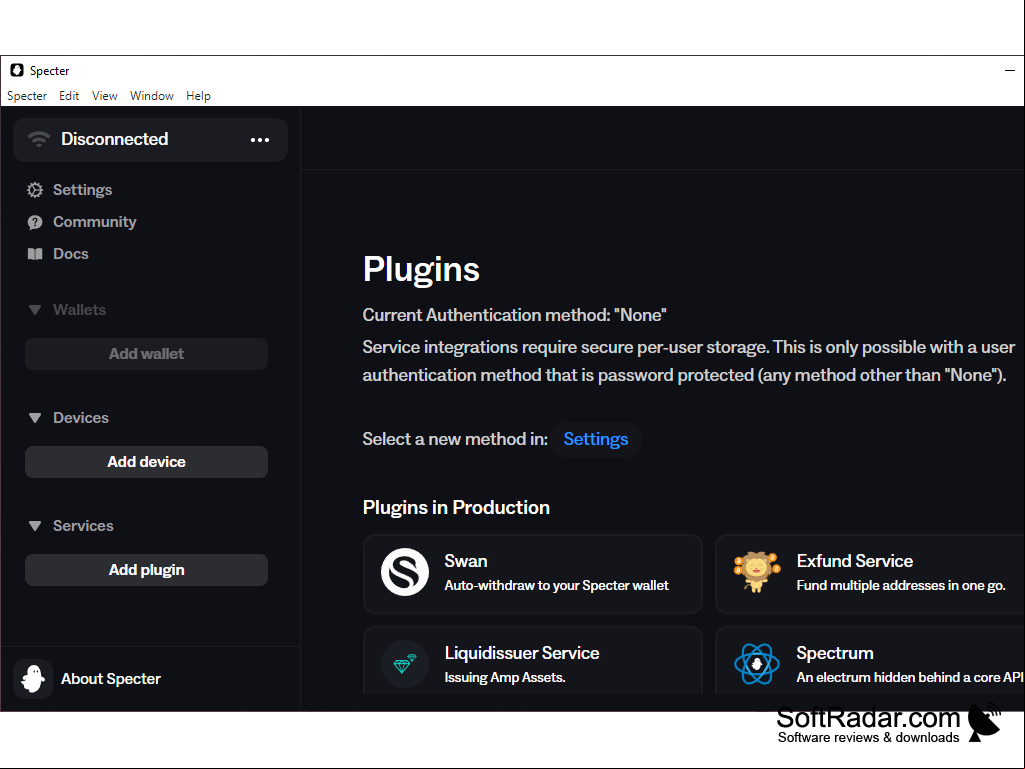Click the Add wallet button
1025x769 pixels.
tap(146, 354)
